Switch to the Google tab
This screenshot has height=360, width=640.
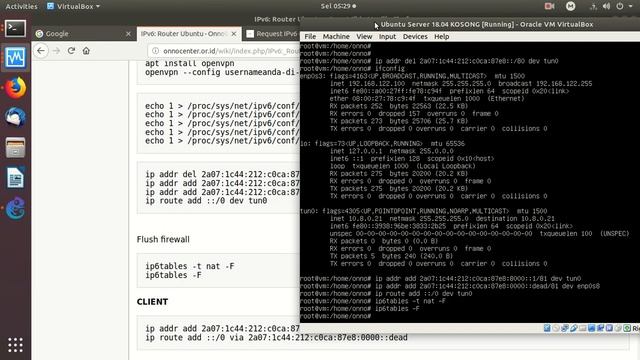(x=84, y=34)
